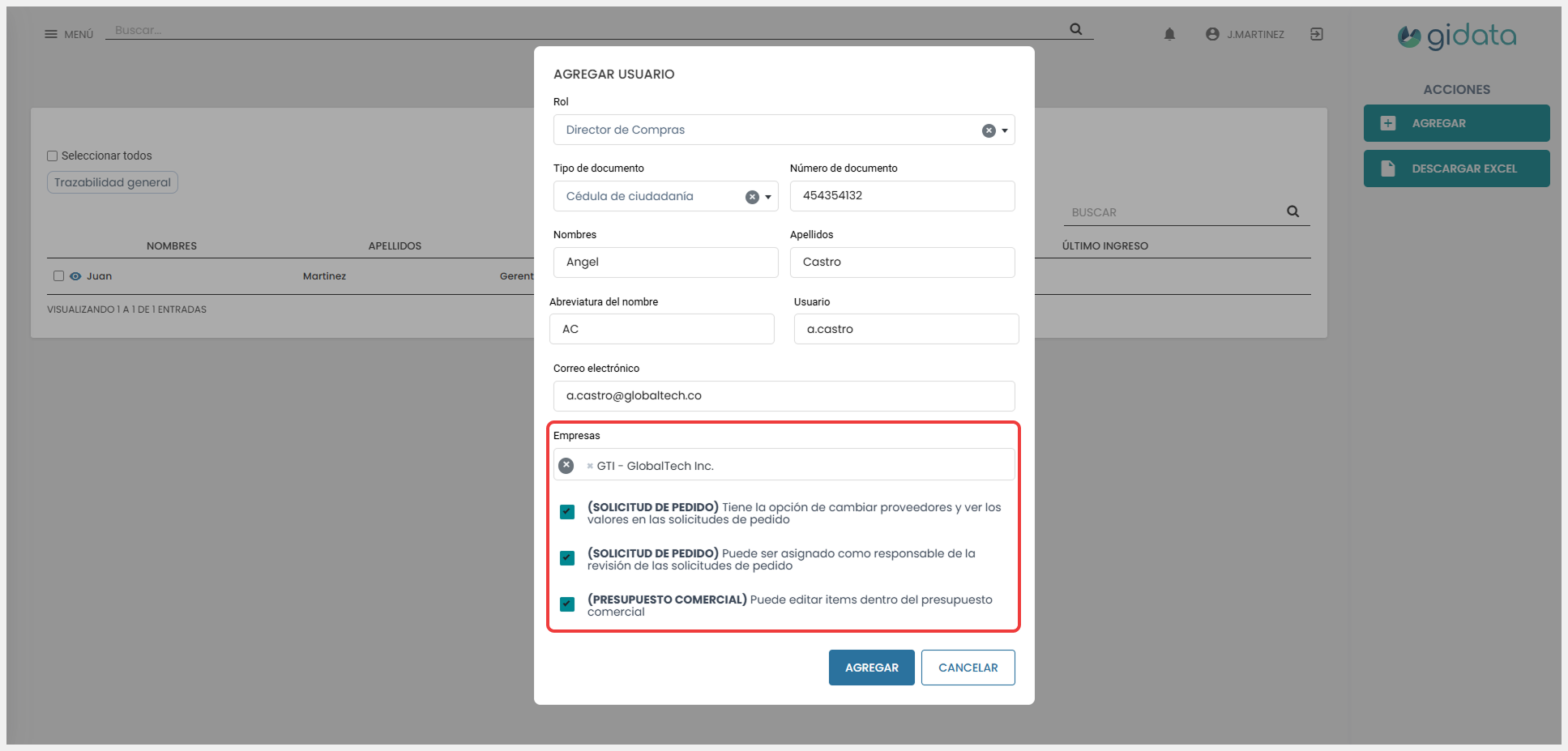Image resolution: width=1568 pixels, height=751 pixels.
Task: Click the AGREGAR button in dialog
Action: tap(871, 668)
